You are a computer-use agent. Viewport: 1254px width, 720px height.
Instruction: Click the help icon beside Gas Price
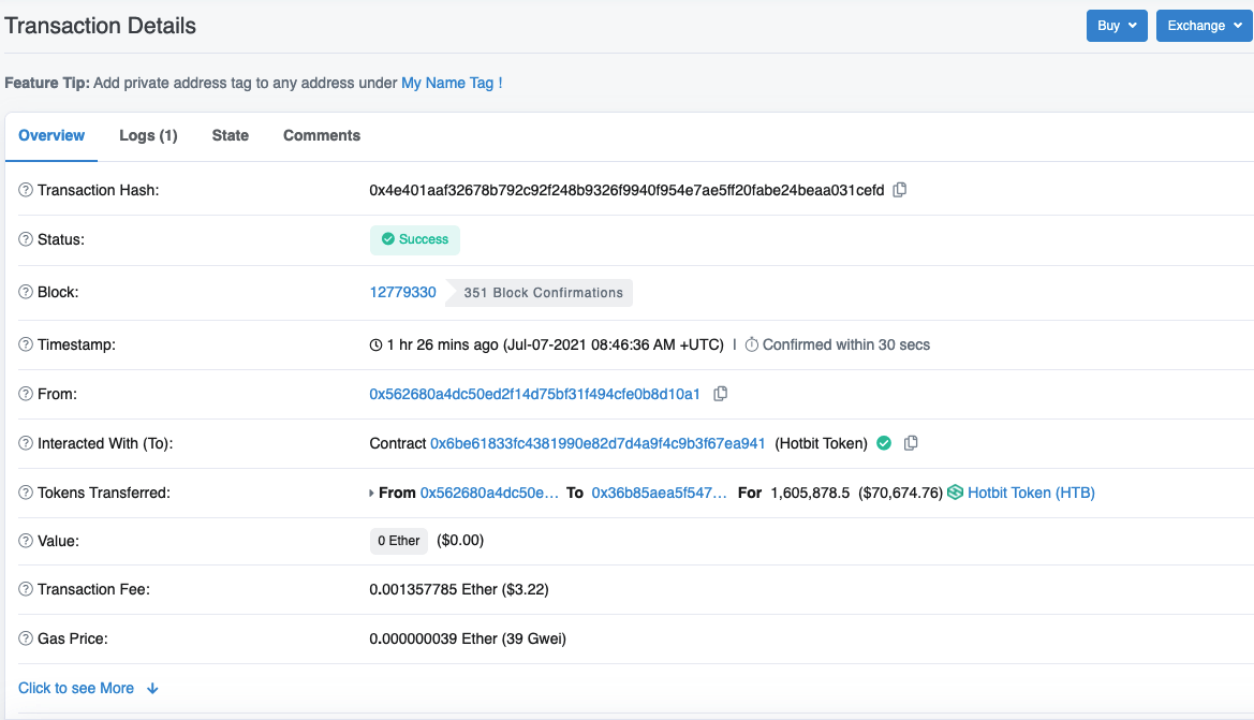pos(26,638)
